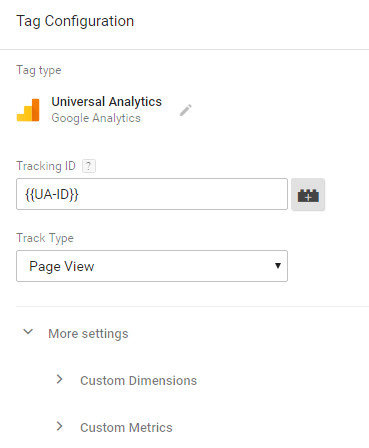This screenshot has height=448, width=369.
Task: Click the pencil edit icon beside Universal Analytics
Action: pos(186,110)
